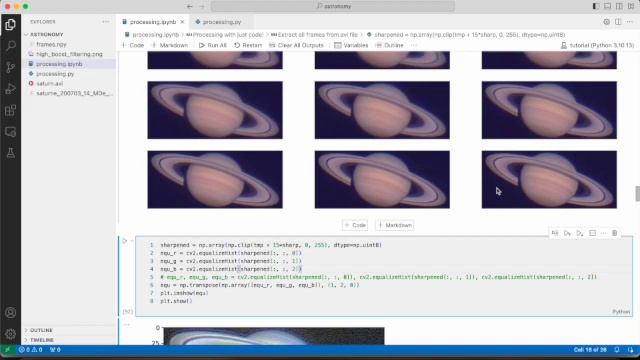Click the command center search box
The height and width of the screenshot is (360, 640).
(333, 6)
